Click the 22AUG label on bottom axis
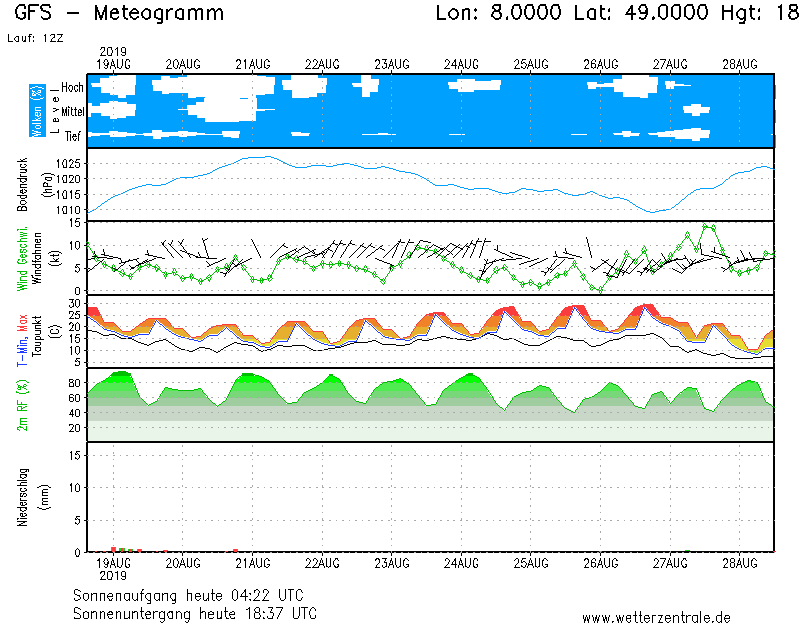This screenshot has height=625, width=800. tap(322, 563)
